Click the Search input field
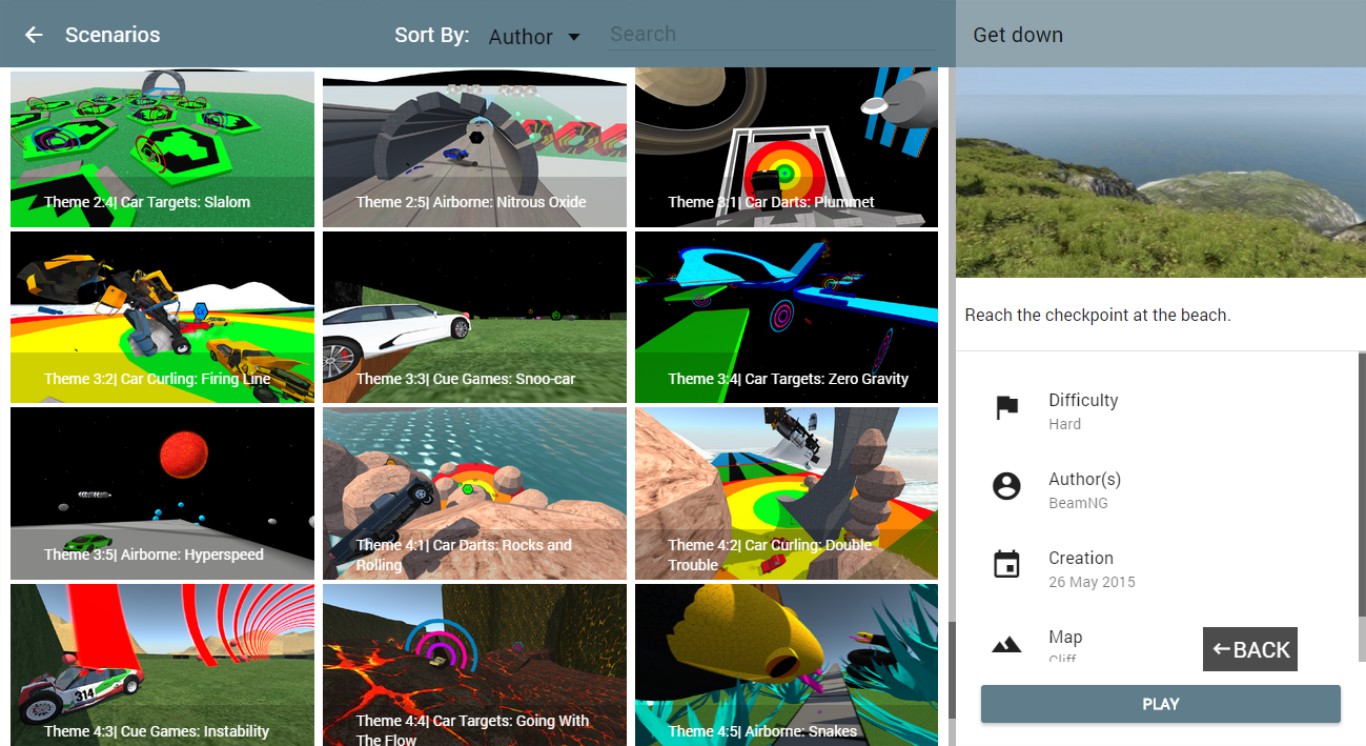 pyautogui.click(x=772, y=34)
